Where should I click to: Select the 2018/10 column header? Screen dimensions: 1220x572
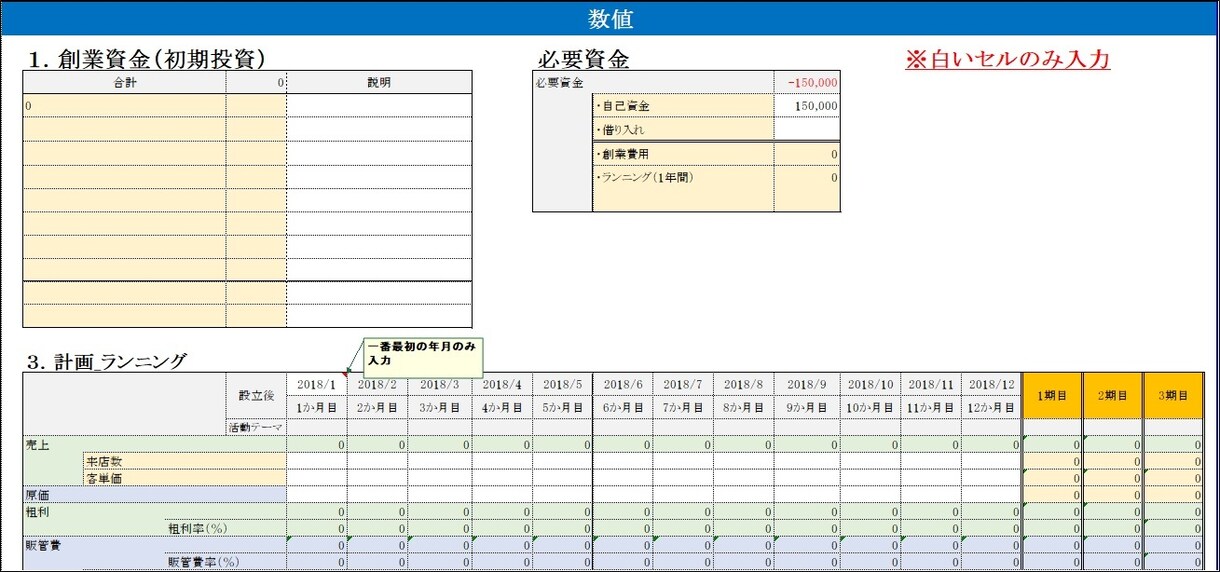coord(870,384)
